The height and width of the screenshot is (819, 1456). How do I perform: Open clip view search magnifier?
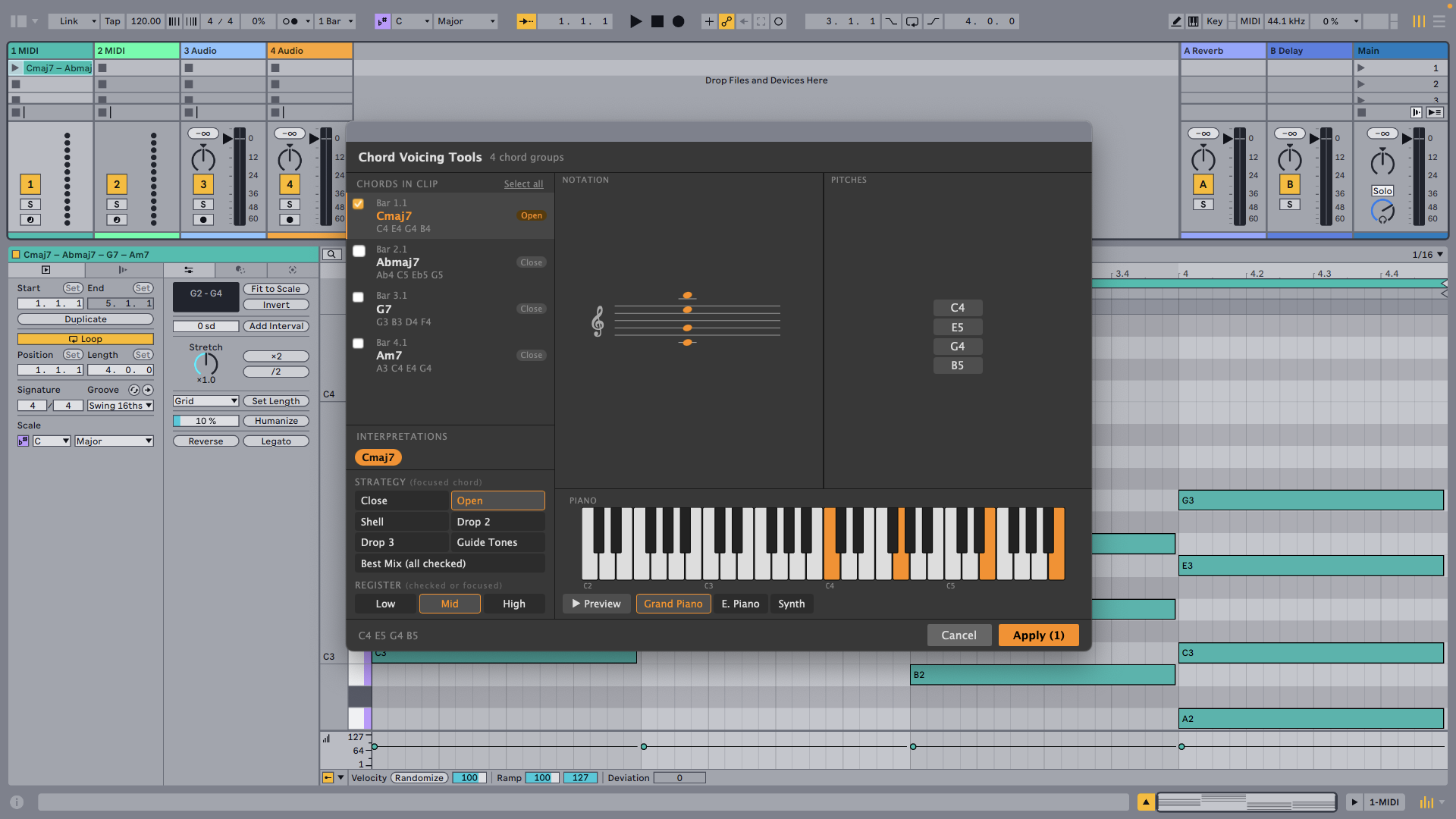tap(331, 255)
